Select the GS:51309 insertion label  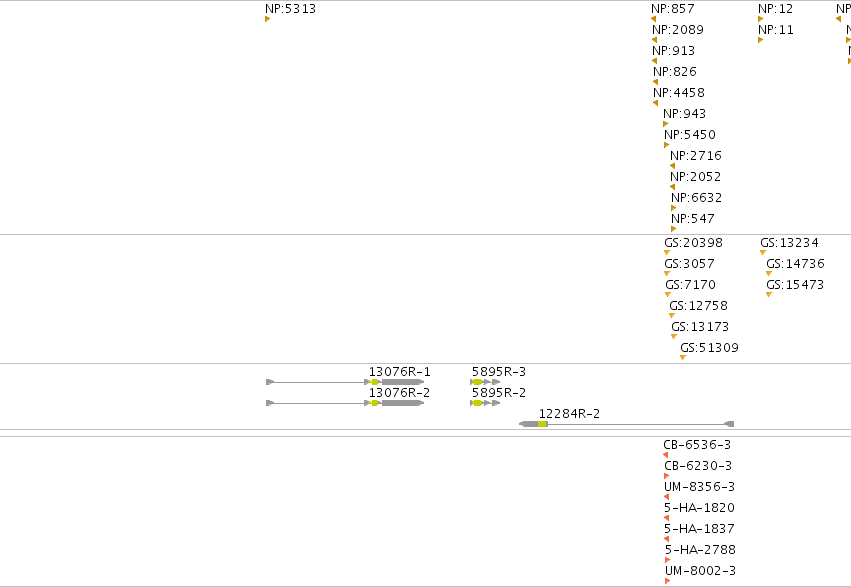(x=709, y=348)
